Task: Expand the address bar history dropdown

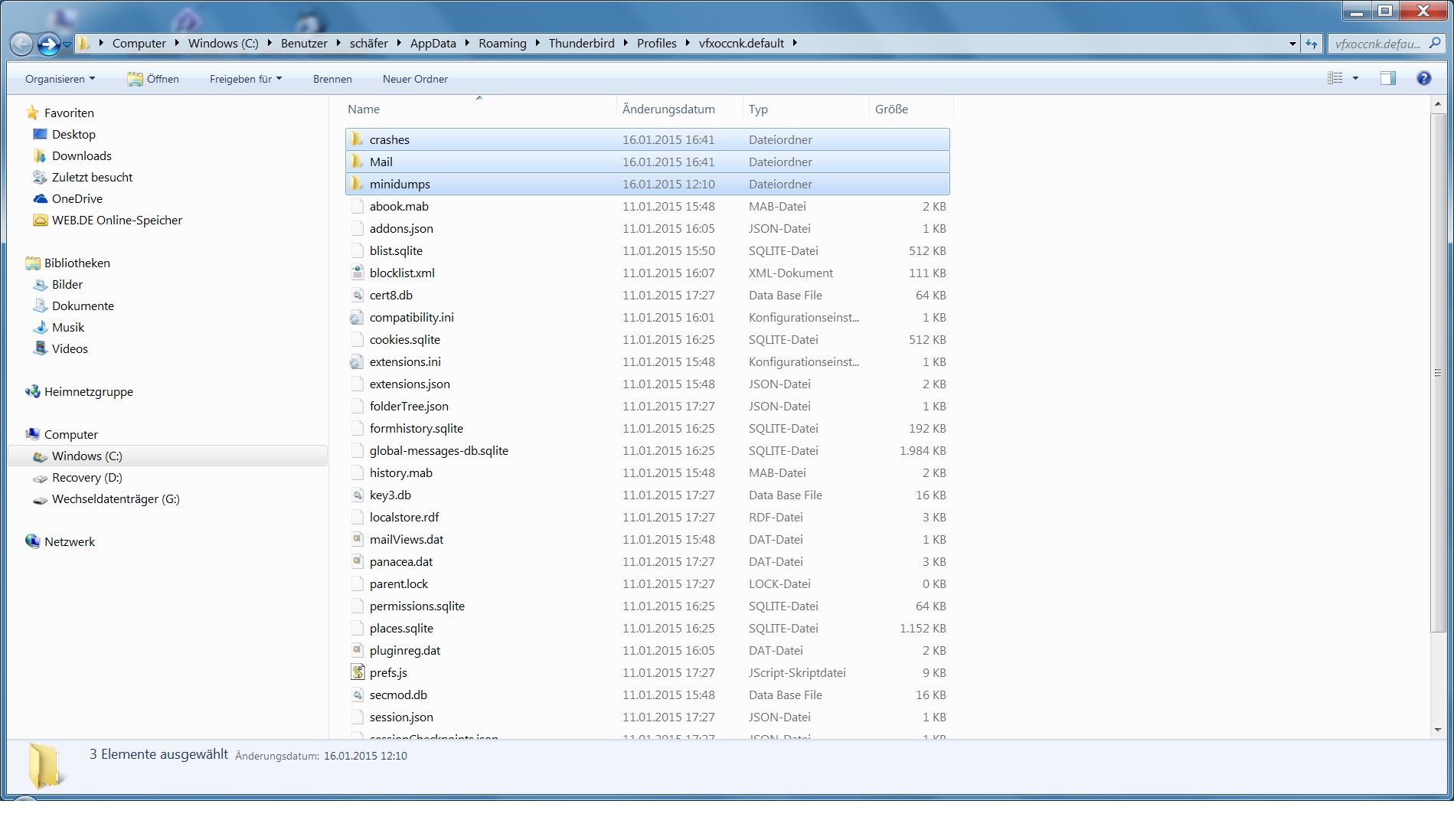Action: click(1292, 44)
